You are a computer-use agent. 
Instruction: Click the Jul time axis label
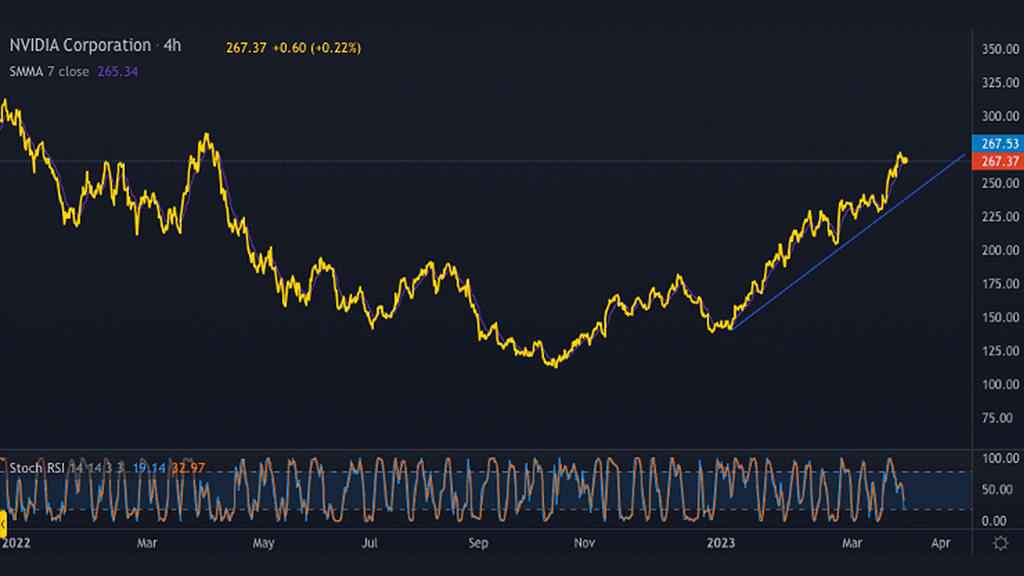pyautogui.click(x=370, y=543)
